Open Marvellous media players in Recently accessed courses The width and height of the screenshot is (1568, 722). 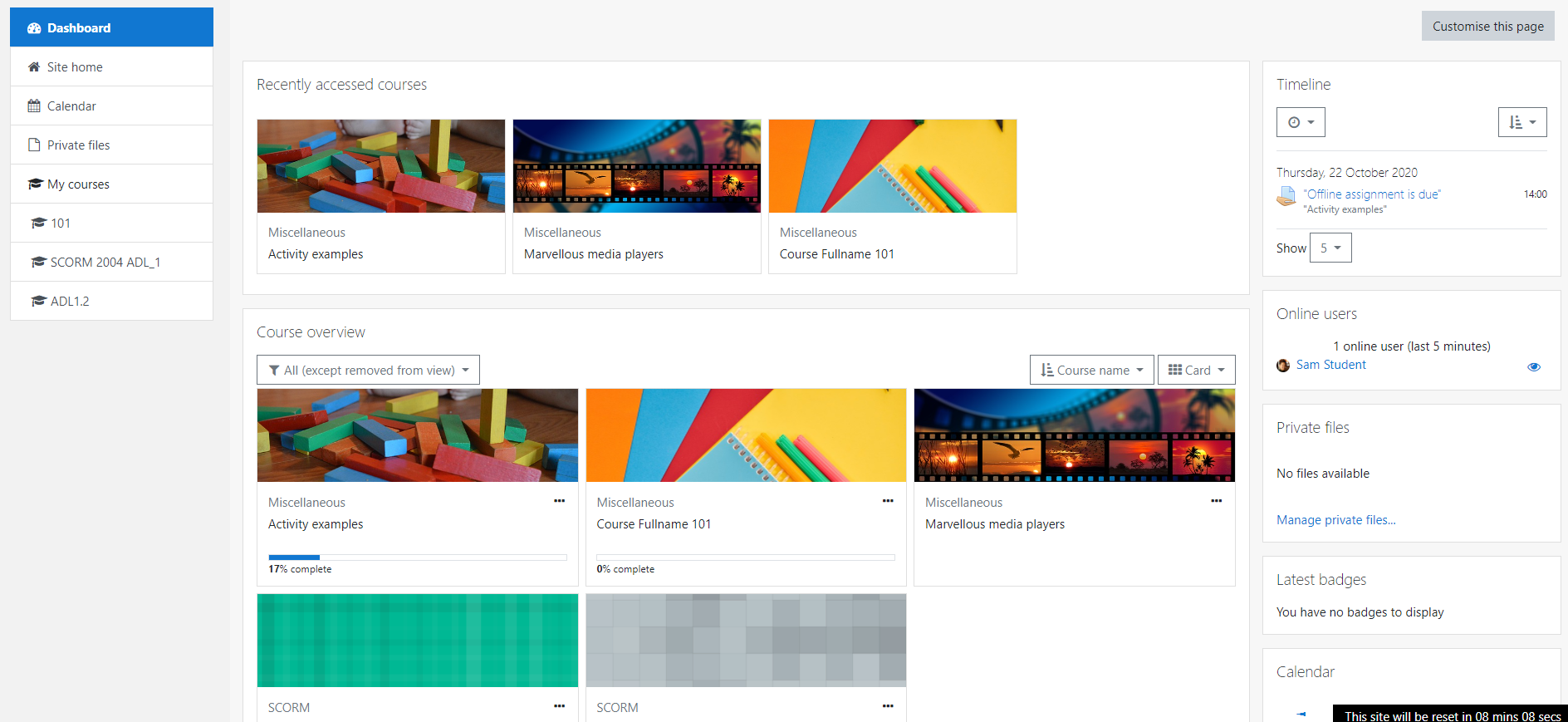594,254
